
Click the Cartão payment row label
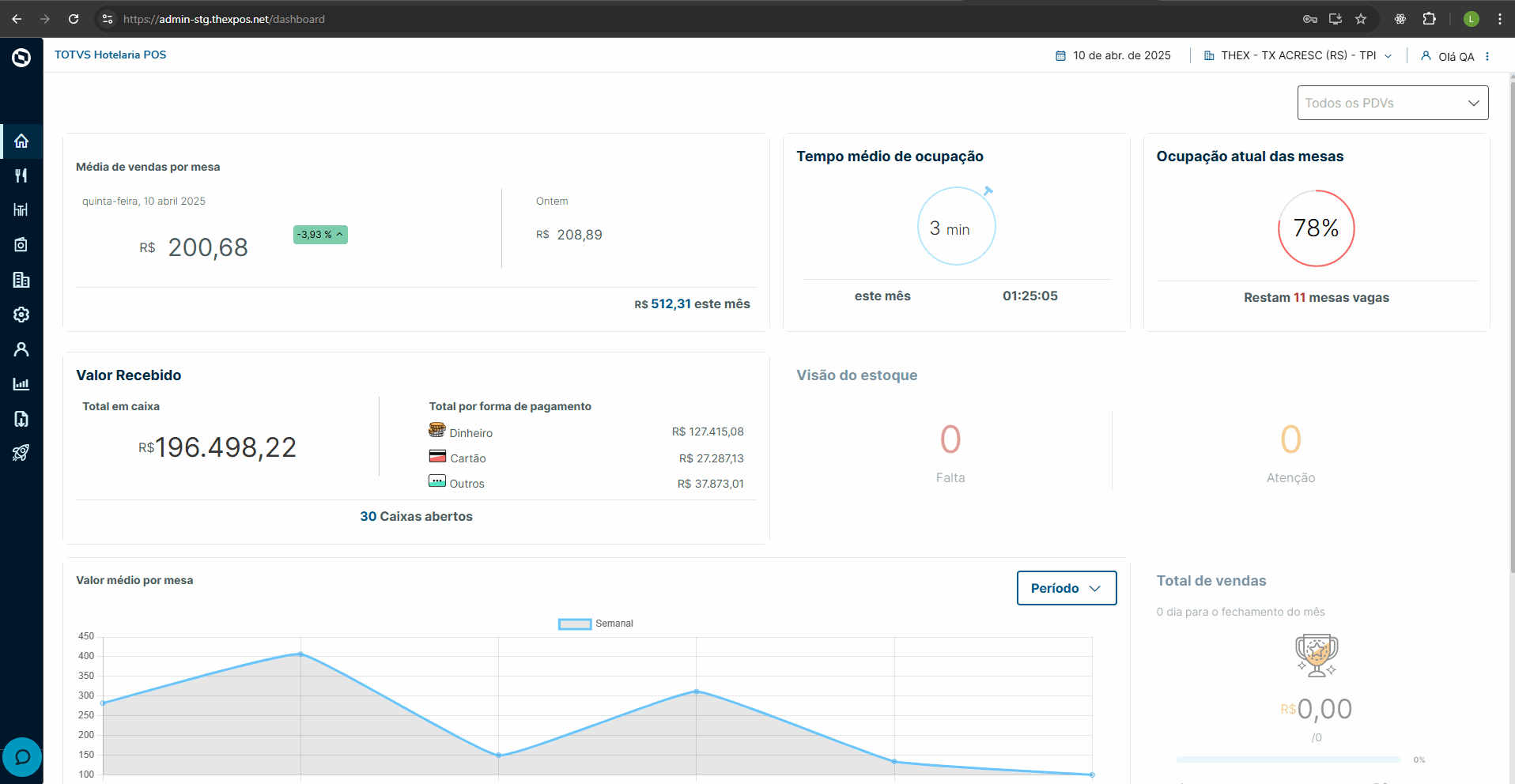pyautogui.click(x=468, y=458)
